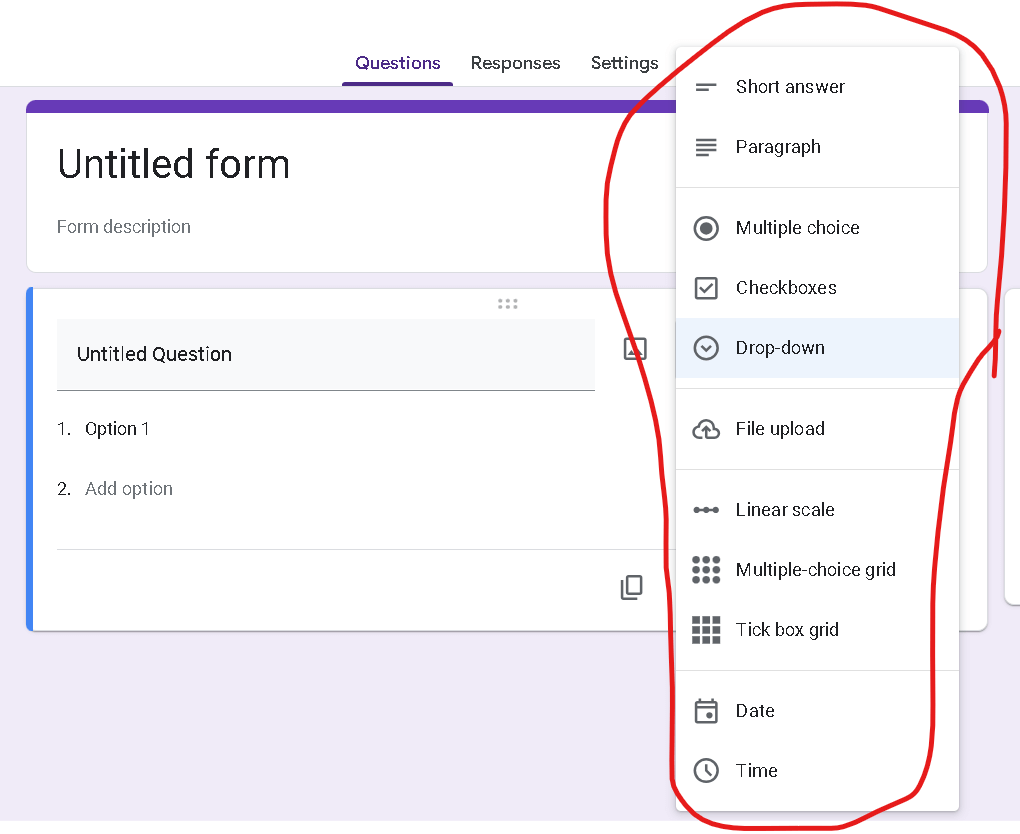Click the Tick box grid icon
1020x834 pixels.
pyautogui.click(x=706, y=630)
